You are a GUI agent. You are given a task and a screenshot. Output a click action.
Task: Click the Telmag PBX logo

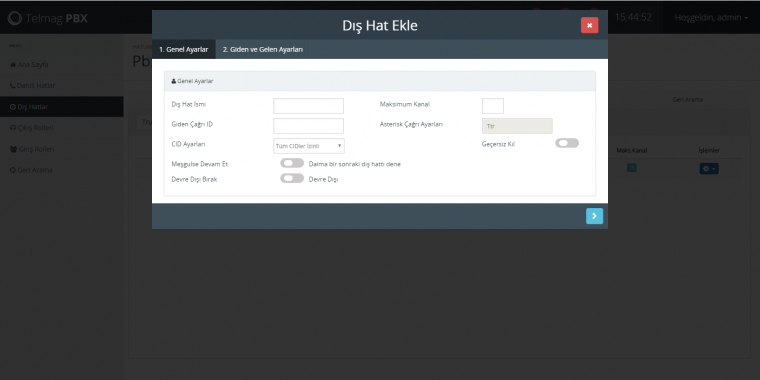[48, 18]
